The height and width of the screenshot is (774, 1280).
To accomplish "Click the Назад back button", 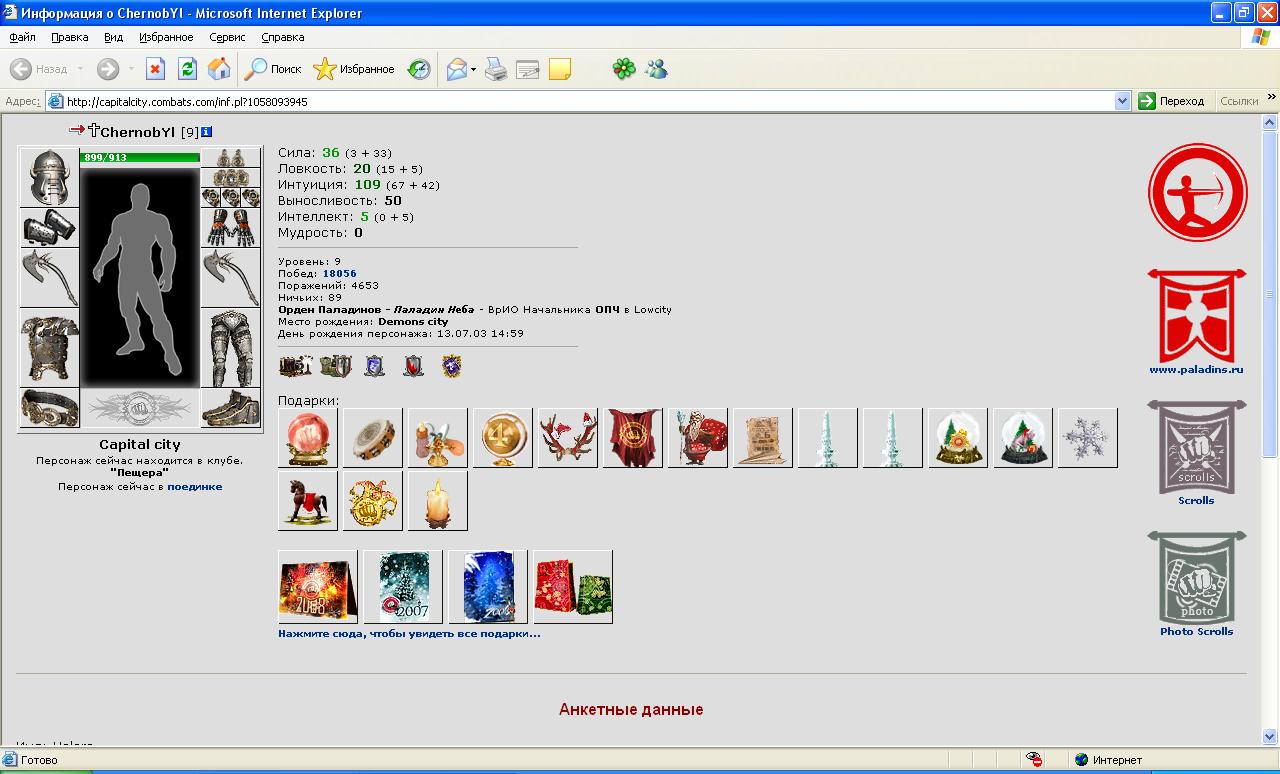I will point(40,69).
